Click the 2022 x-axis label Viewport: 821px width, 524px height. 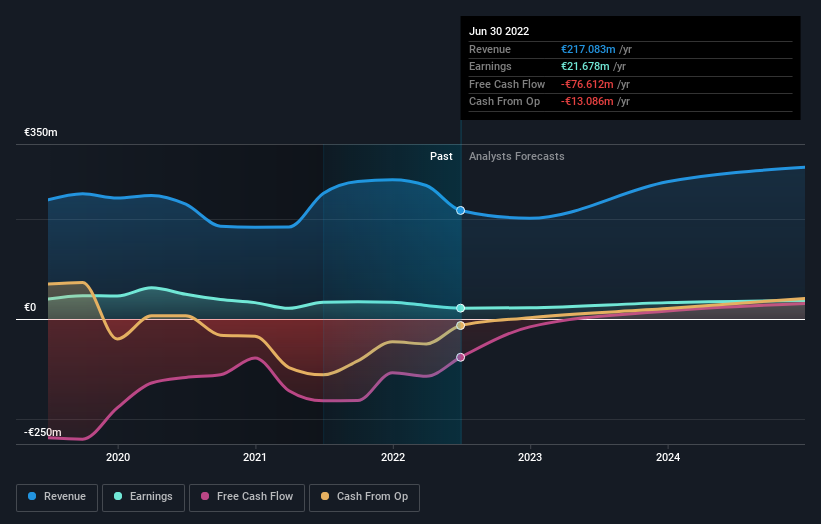393,457
